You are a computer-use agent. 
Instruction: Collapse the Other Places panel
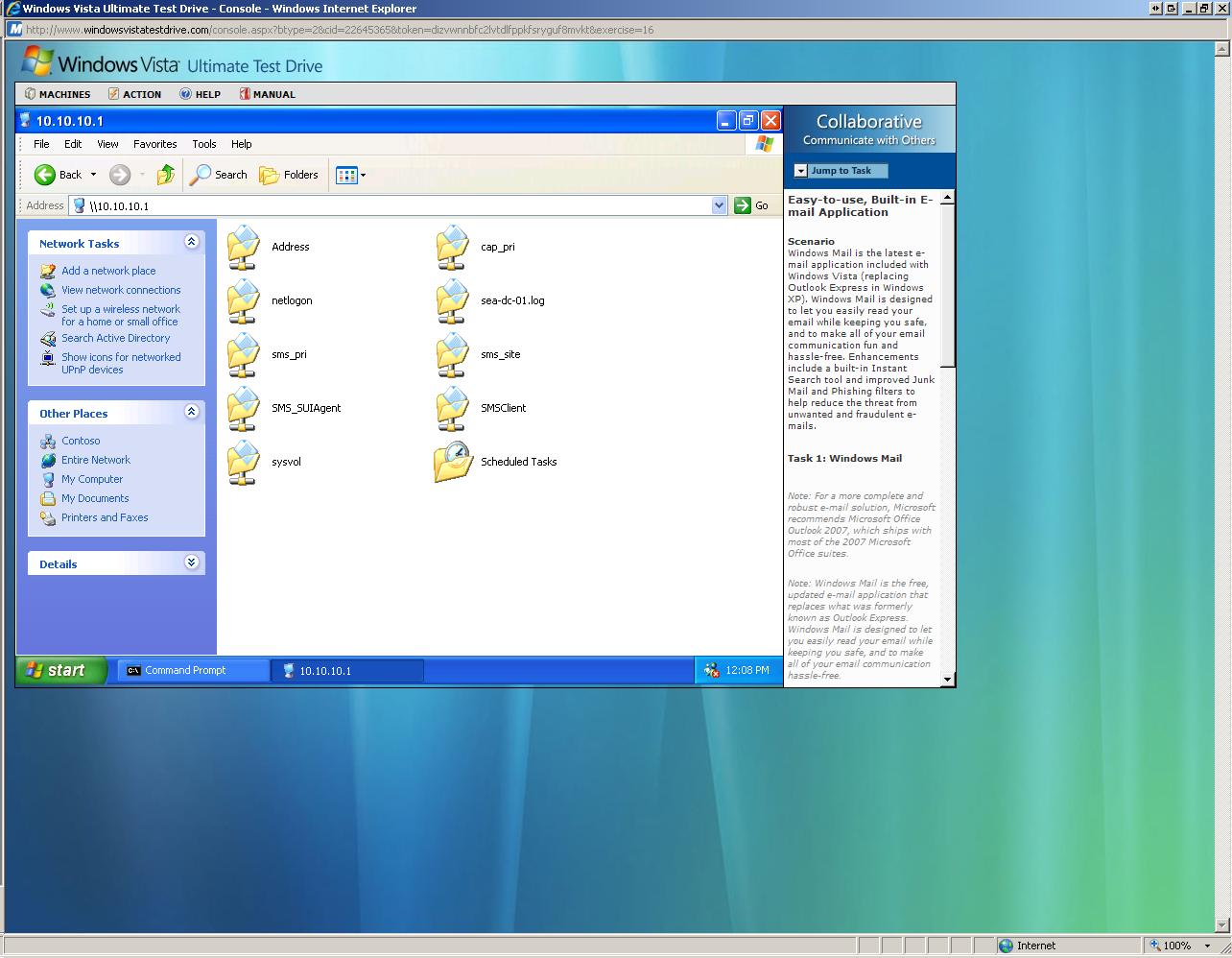(191, 412)
